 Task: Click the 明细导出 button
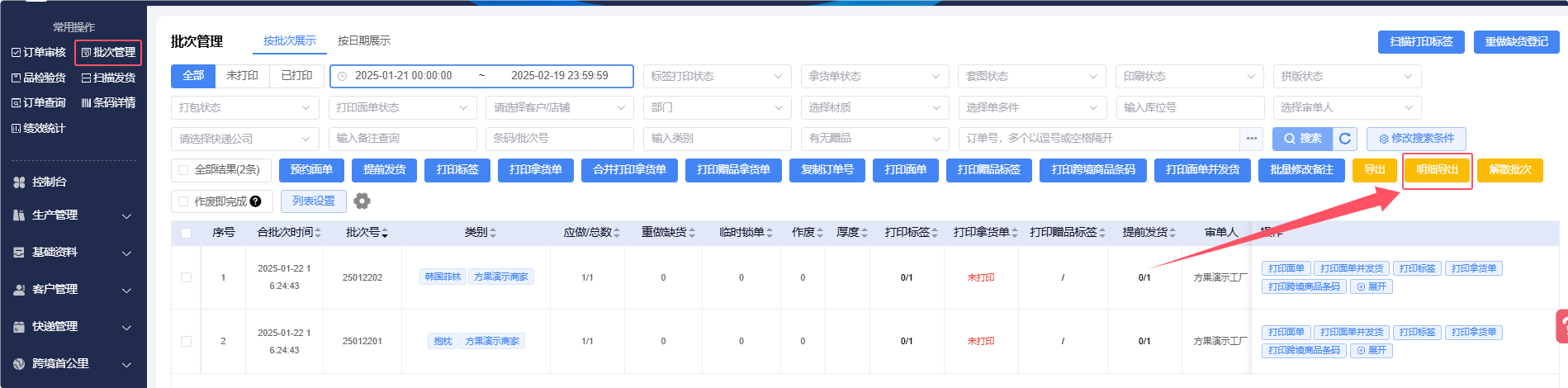pyautogui.click(x=1437, y=170)
